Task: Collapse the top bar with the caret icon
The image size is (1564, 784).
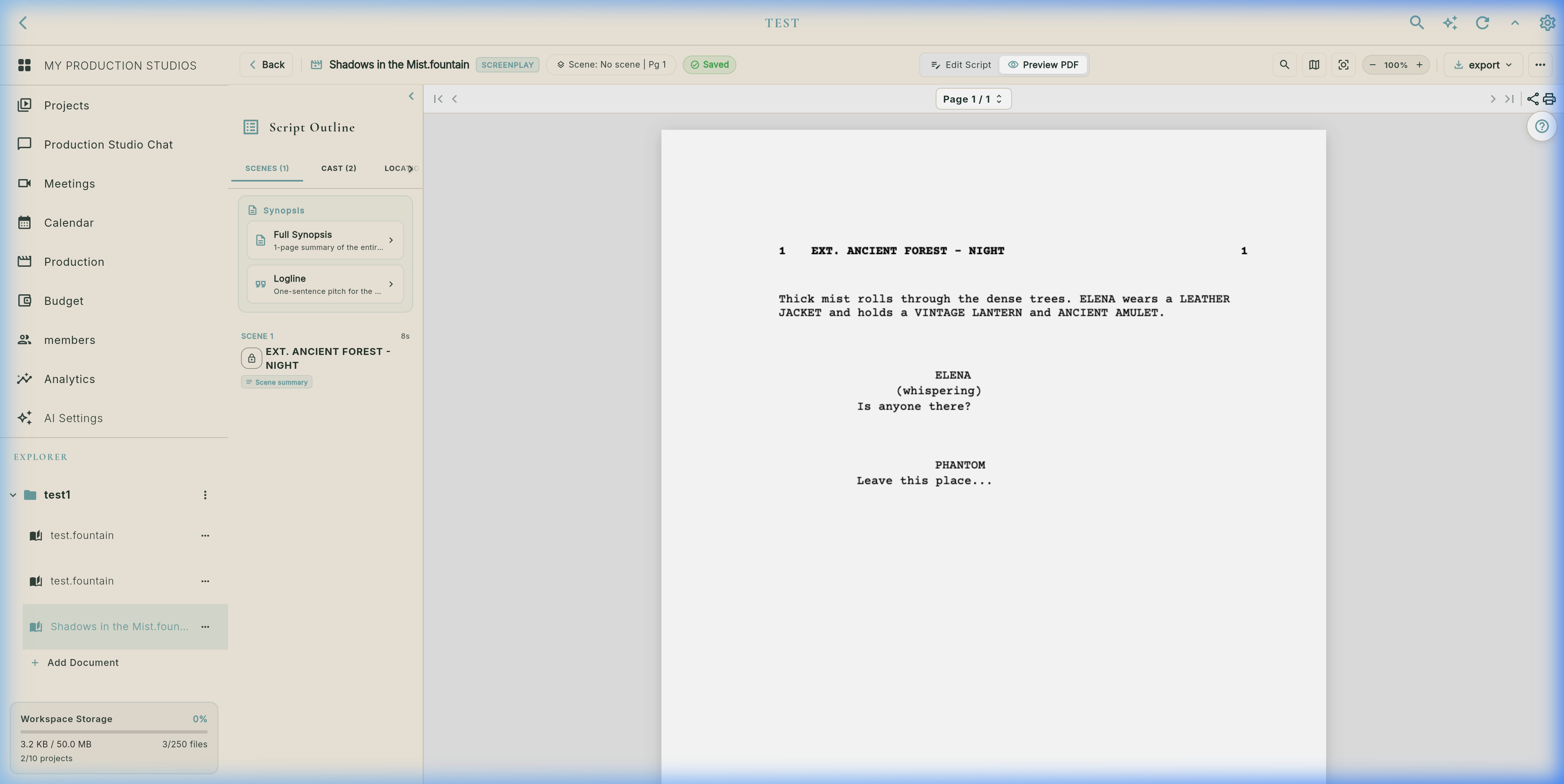Action: click(1515, 22)
